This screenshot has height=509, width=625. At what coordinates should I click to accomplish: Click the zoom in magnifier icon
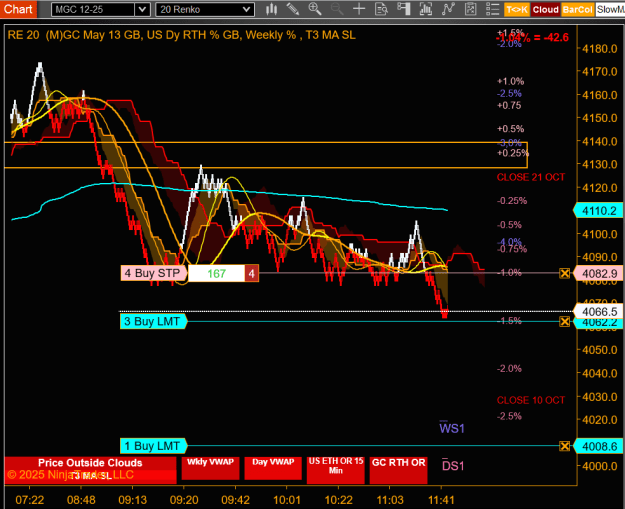(x=315, y=9)
